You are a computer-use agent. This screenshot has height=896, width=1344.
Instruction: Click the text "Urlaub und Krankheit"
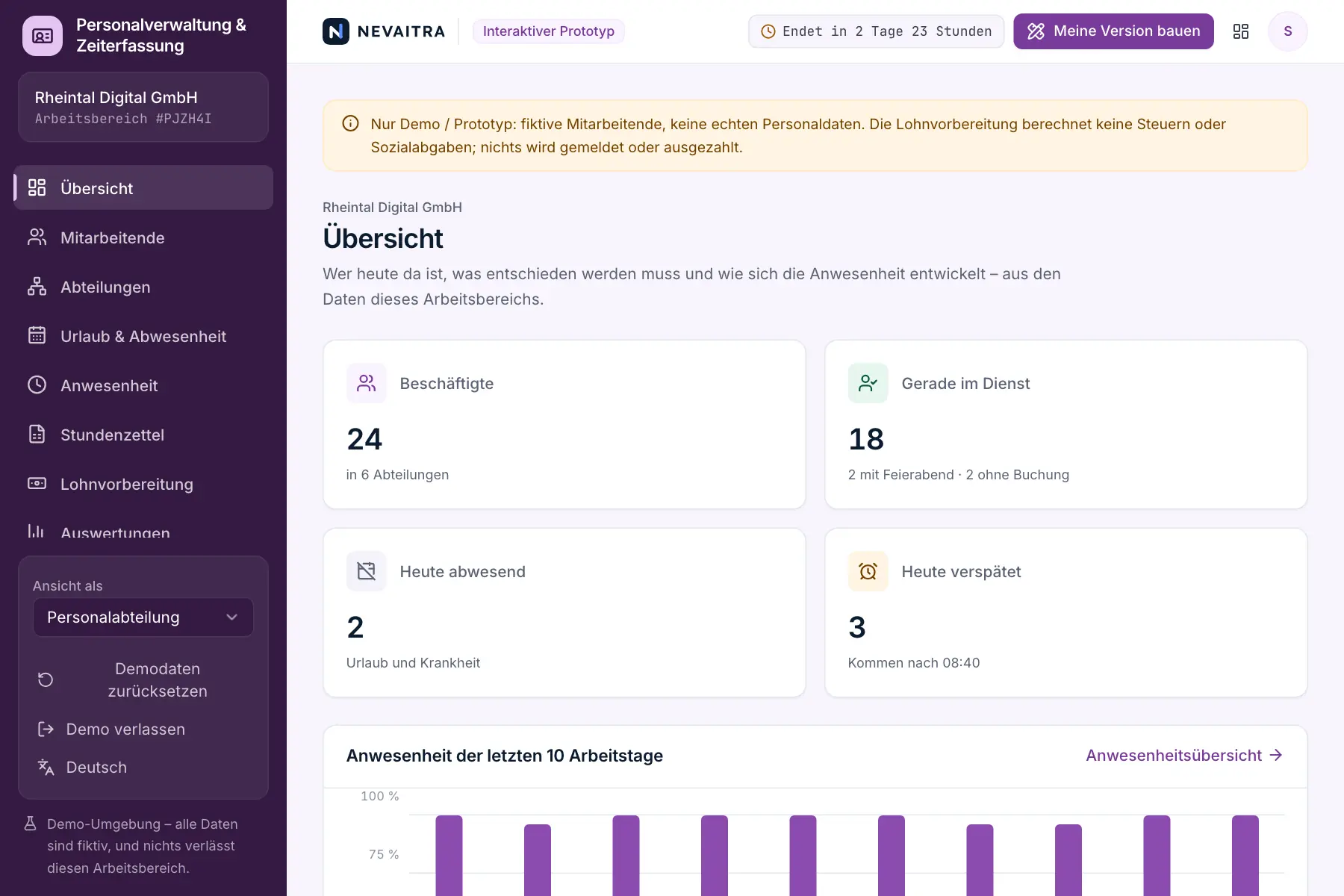(413, 663)
